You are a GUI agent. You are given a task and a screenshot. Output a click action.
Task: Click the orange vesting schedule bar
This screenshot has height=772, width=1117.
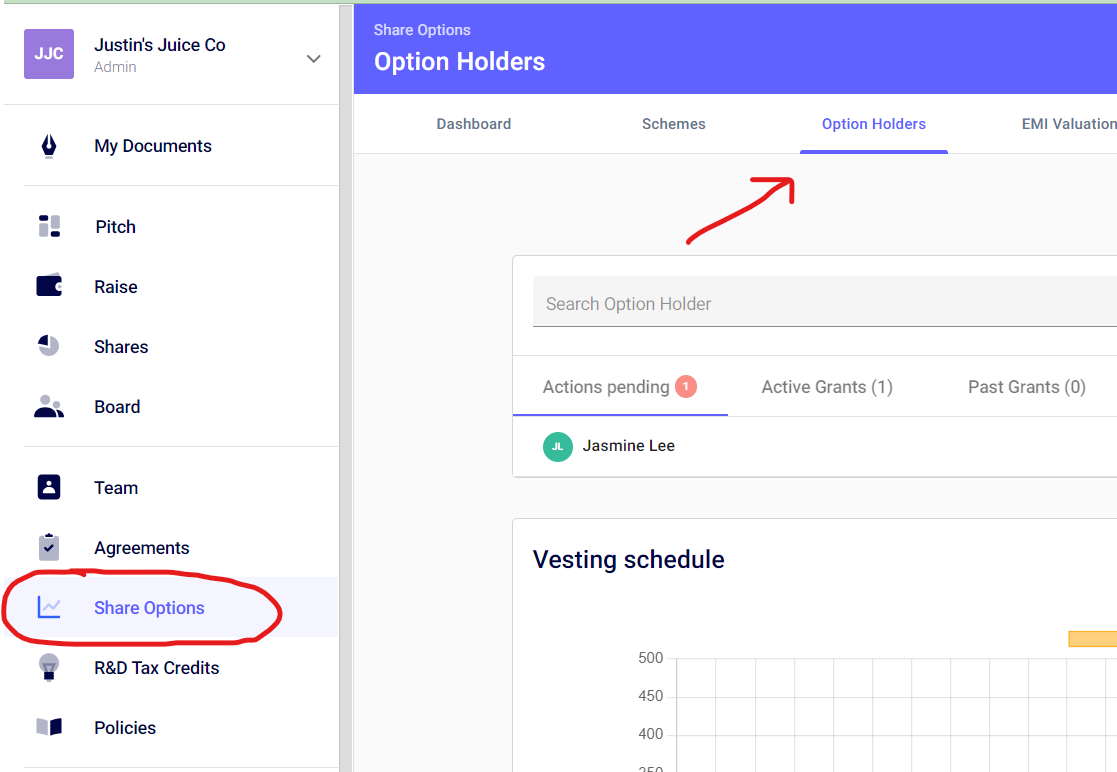[x=1092, y=639]
